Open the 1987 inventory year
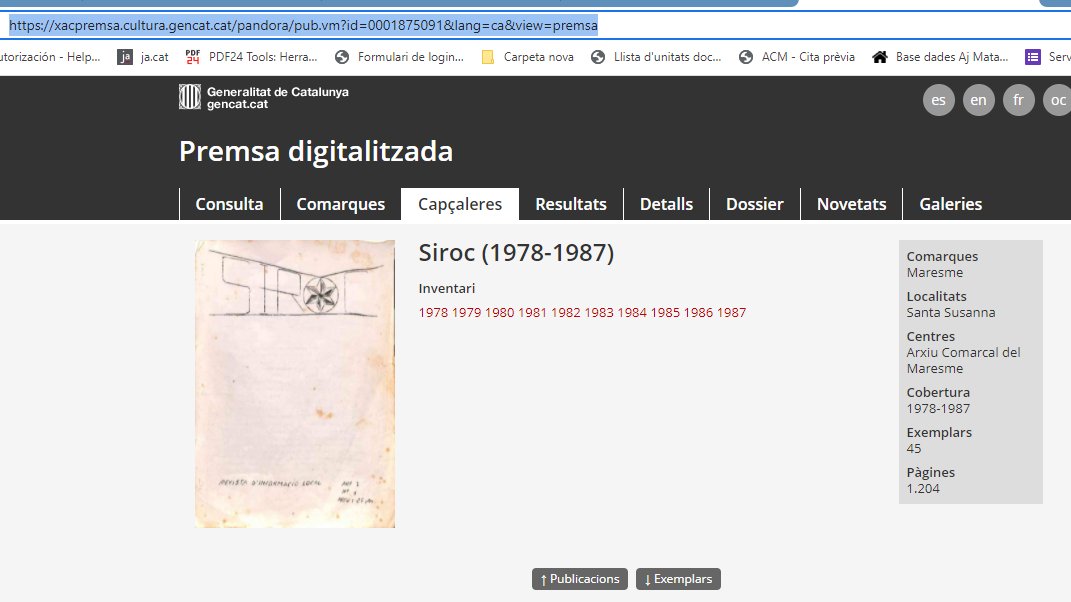 [732, 313]
